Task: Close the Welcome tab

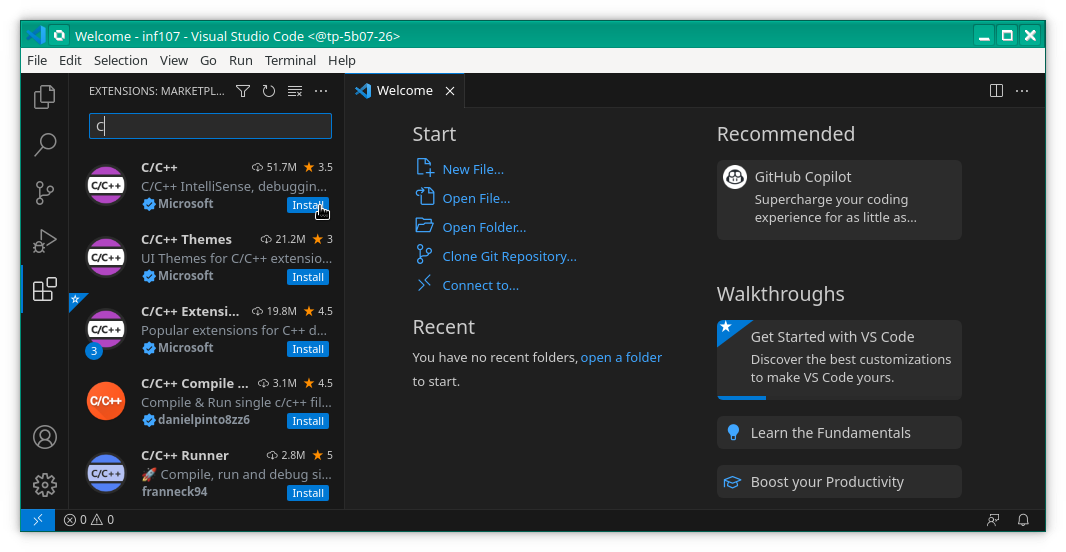Action: pos(449,91)
